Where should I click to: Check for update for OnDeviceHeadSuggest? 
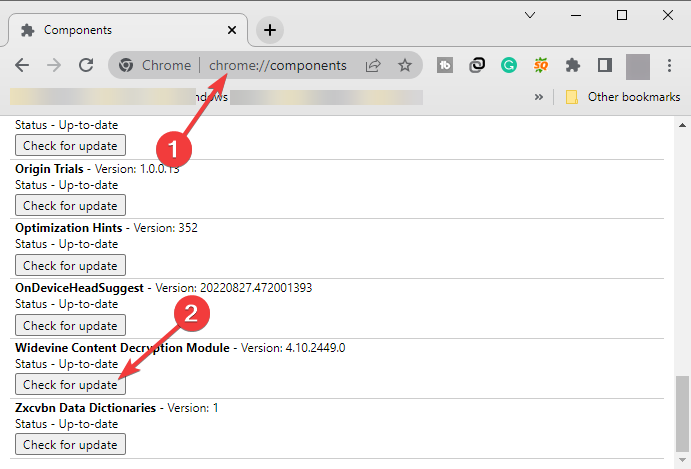coord(71,325)
